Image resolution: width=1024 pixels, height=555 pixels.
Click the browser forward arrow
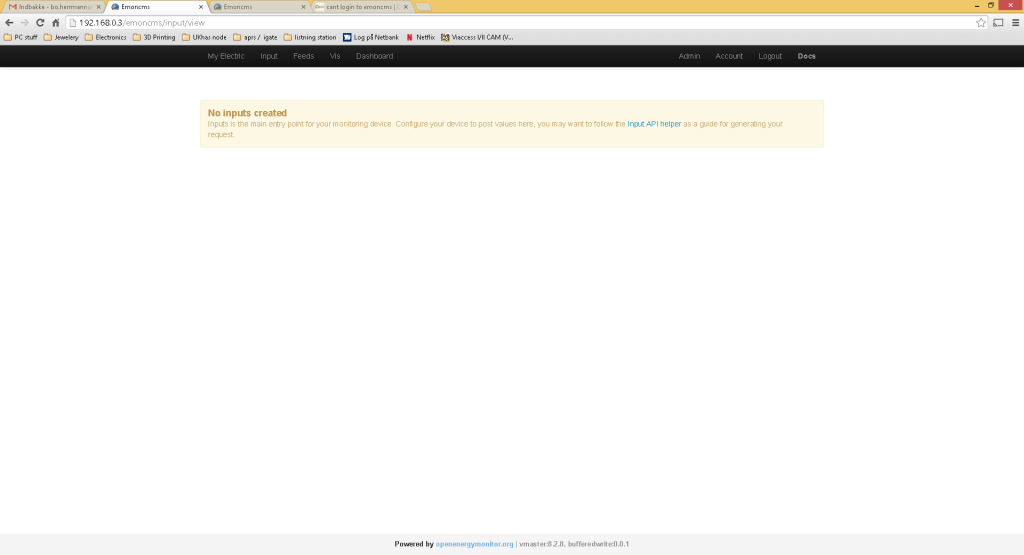click(25, 23)
